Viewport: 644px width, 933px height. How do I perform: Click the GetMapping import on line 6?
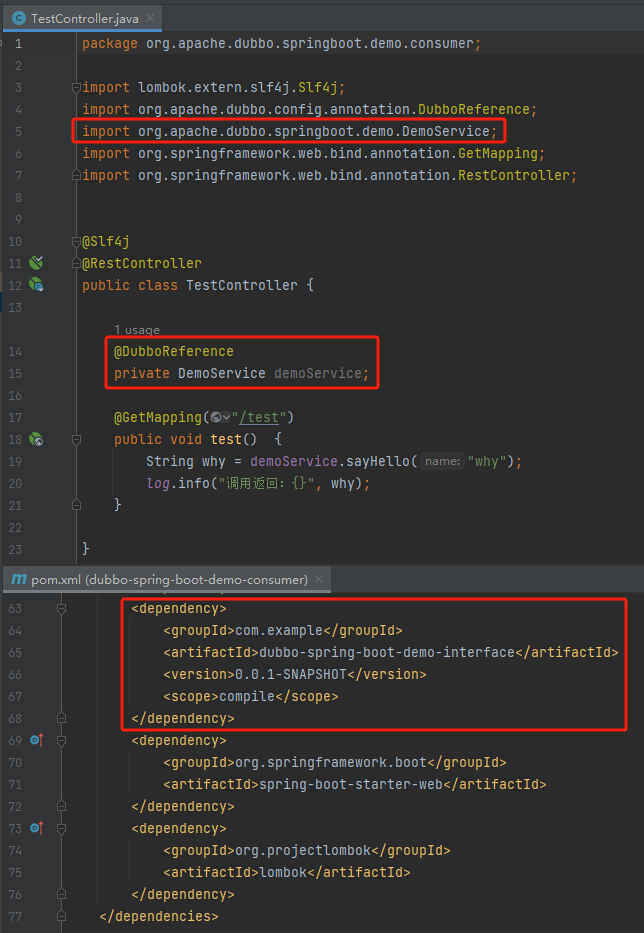click(314, 154)
